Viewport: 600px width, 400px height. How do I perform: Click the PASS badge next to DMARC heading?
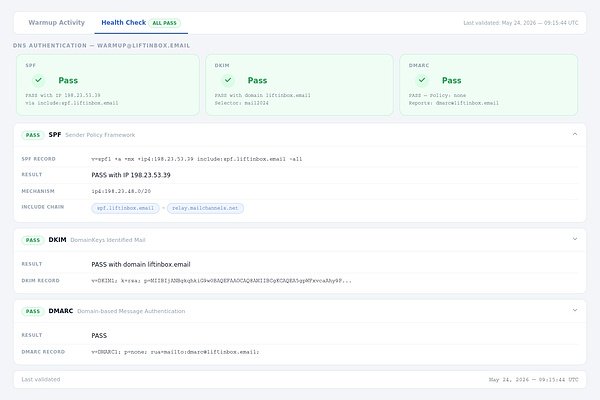(33, 311)
